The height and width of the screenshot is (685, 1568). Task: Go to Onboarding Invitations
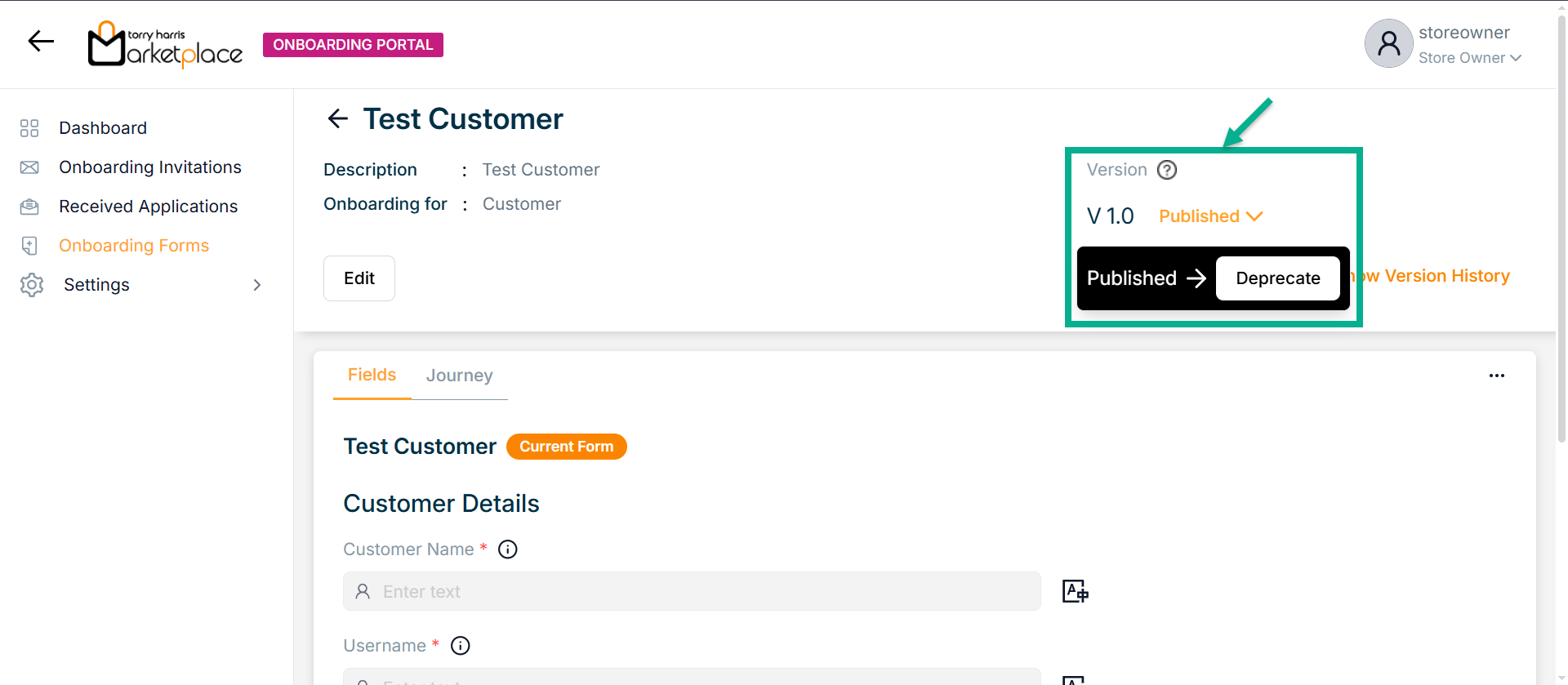[x=150, y=167]
